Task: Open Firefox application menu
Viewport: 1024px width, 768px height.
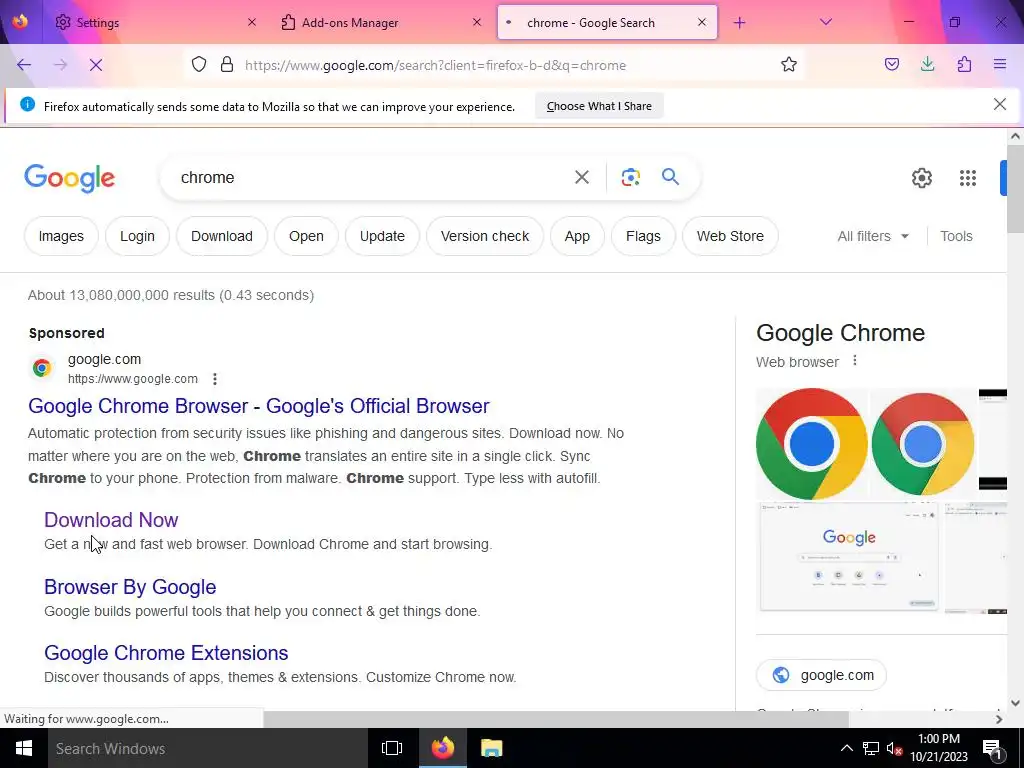Action: coord(1000,64)
